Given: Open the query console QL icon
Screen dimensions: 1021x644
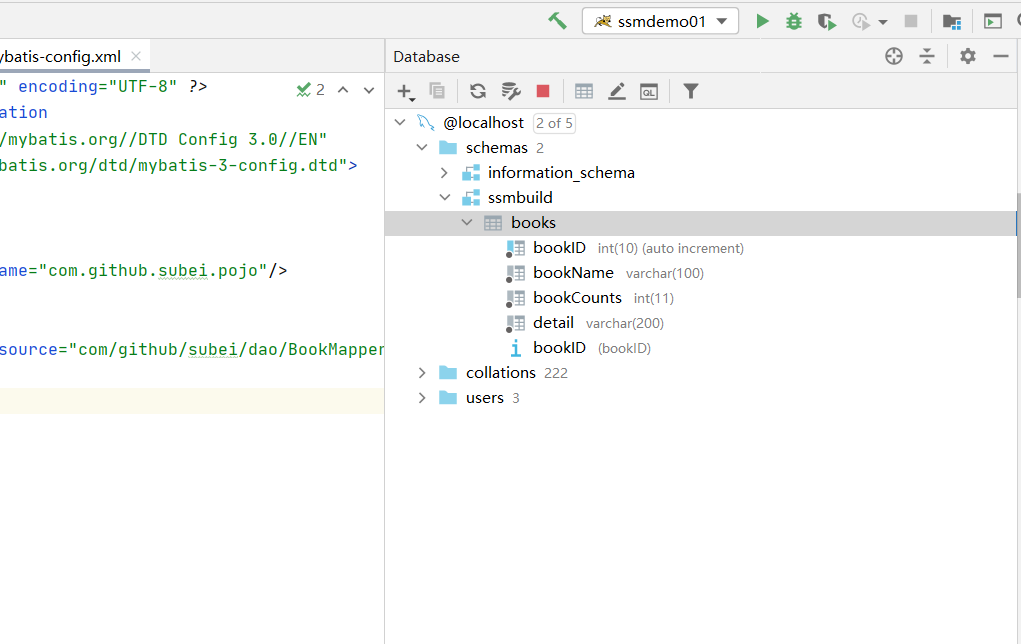Looking at the screenshot, I should point(649,91).
